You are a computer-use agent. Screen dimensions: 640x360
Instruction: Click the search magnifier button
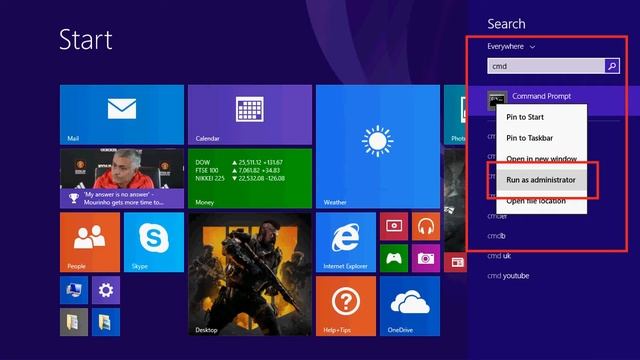tap(612, 66)
